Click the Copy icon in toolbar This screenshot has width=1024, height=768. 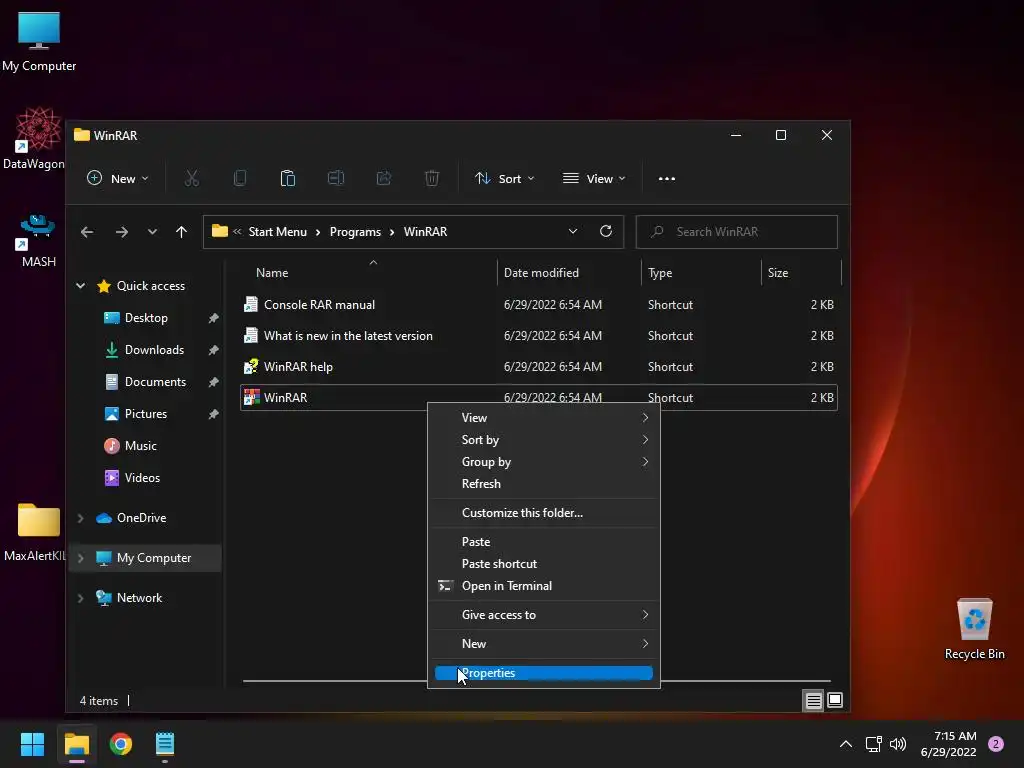tap(240, 178)
